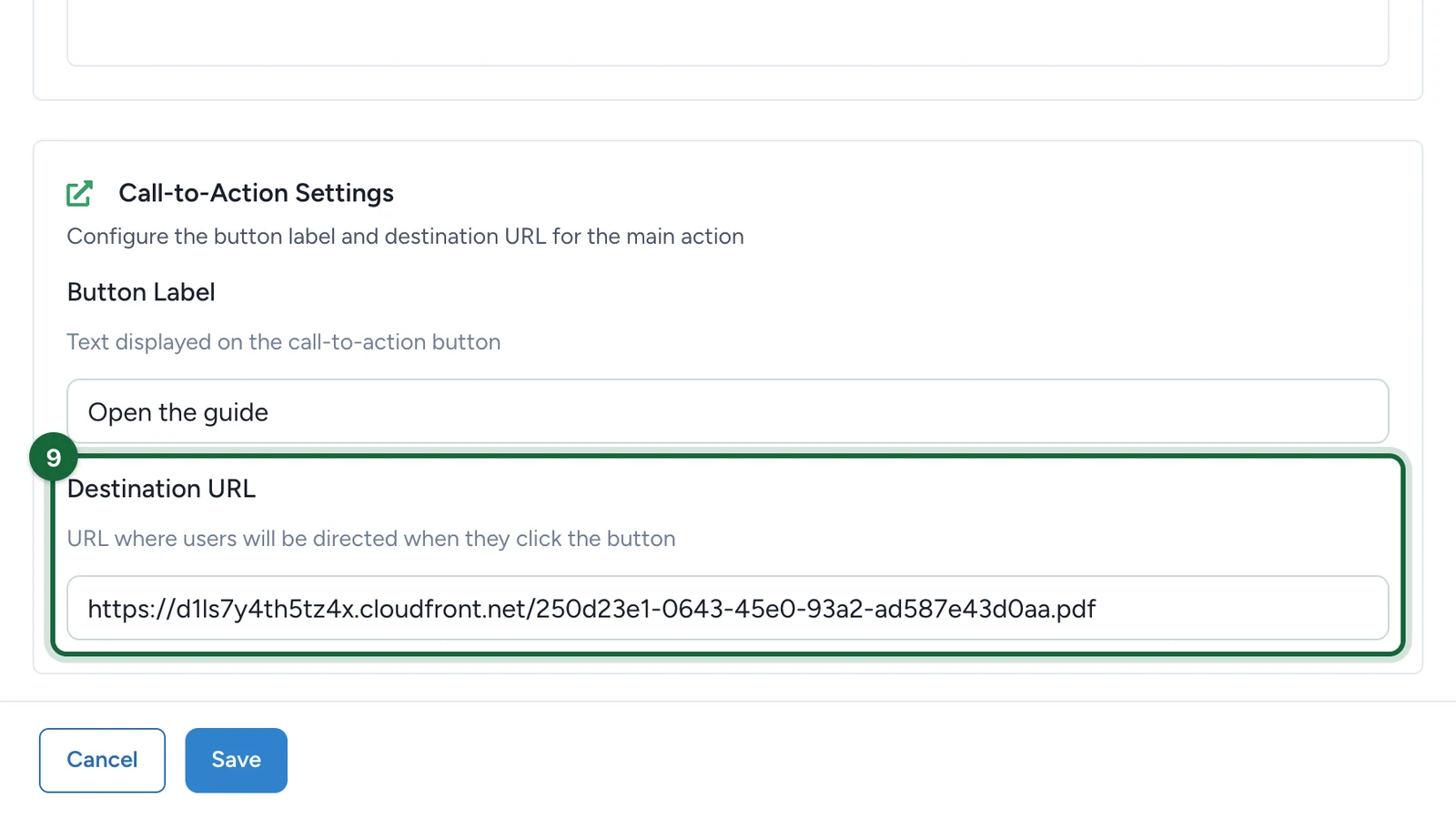Click the 'Destination URL' field label
The height and width of the screenshot is (819, 1456).
pyautogui.click(x=161, y=489)
